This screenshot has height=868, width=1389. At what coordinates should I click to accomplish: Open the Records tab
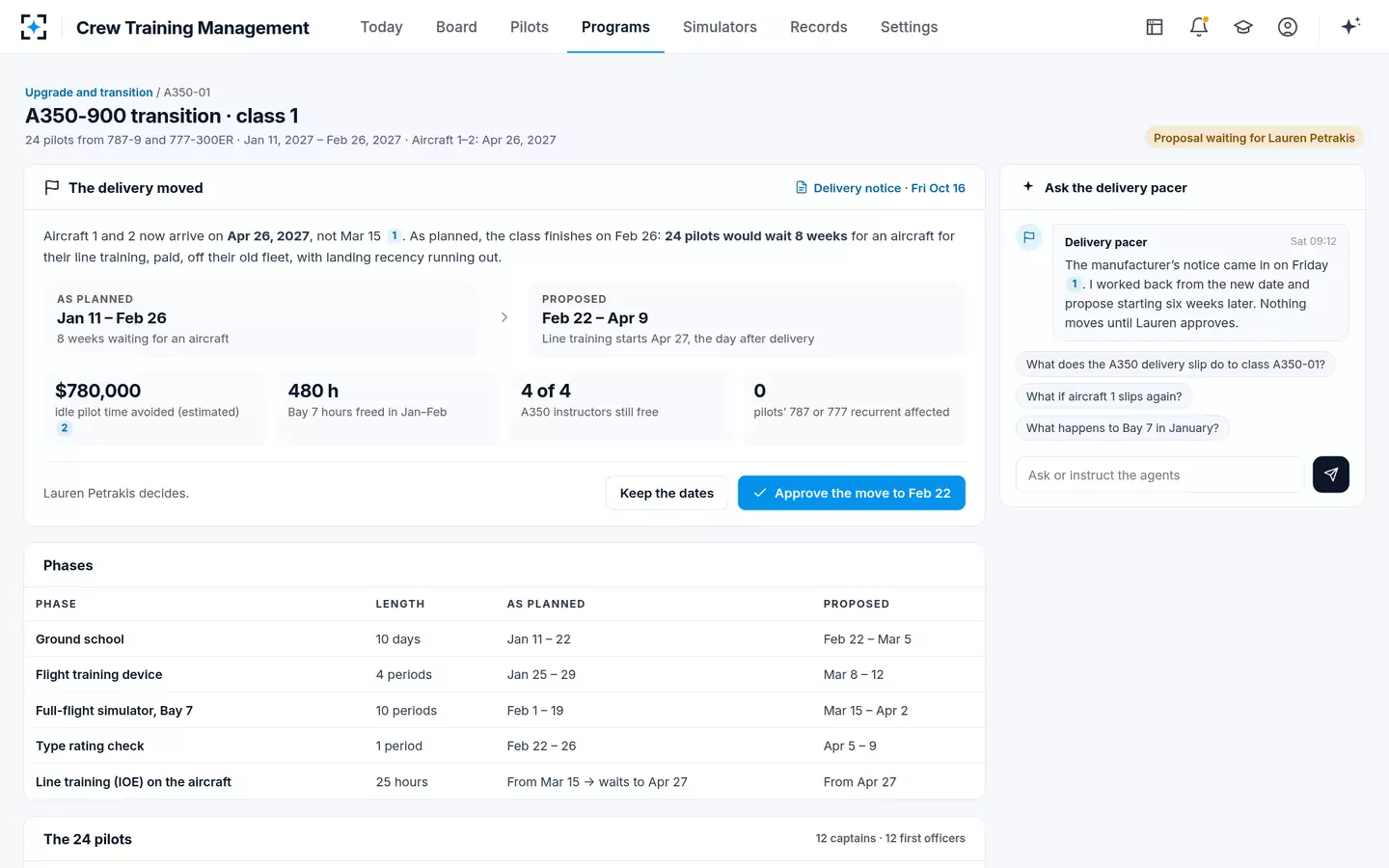tap(819, 27)
